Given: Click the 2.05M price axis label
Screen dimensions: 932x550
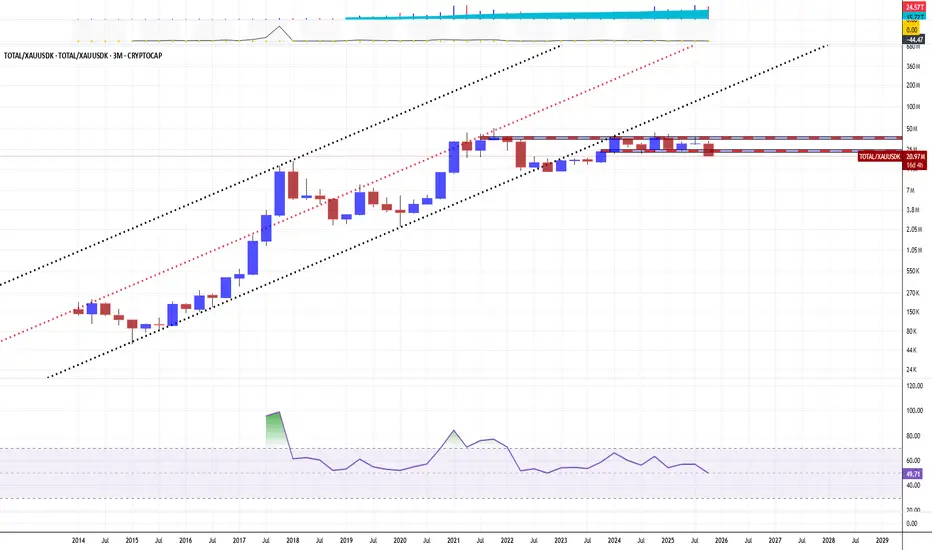Looking at the screenshot, I should (914, 230).
